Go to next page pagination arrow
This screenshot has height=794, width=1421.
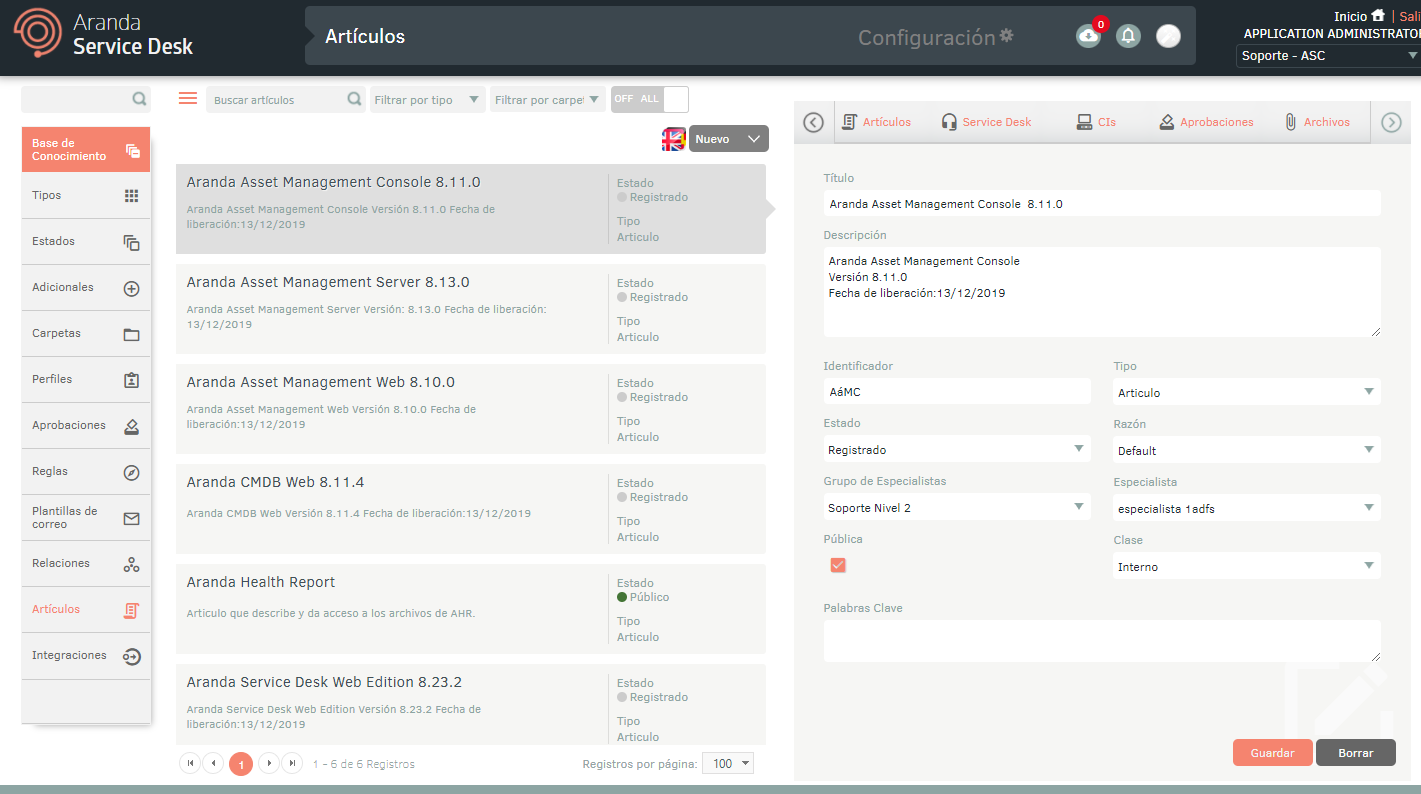pos(268,763)
